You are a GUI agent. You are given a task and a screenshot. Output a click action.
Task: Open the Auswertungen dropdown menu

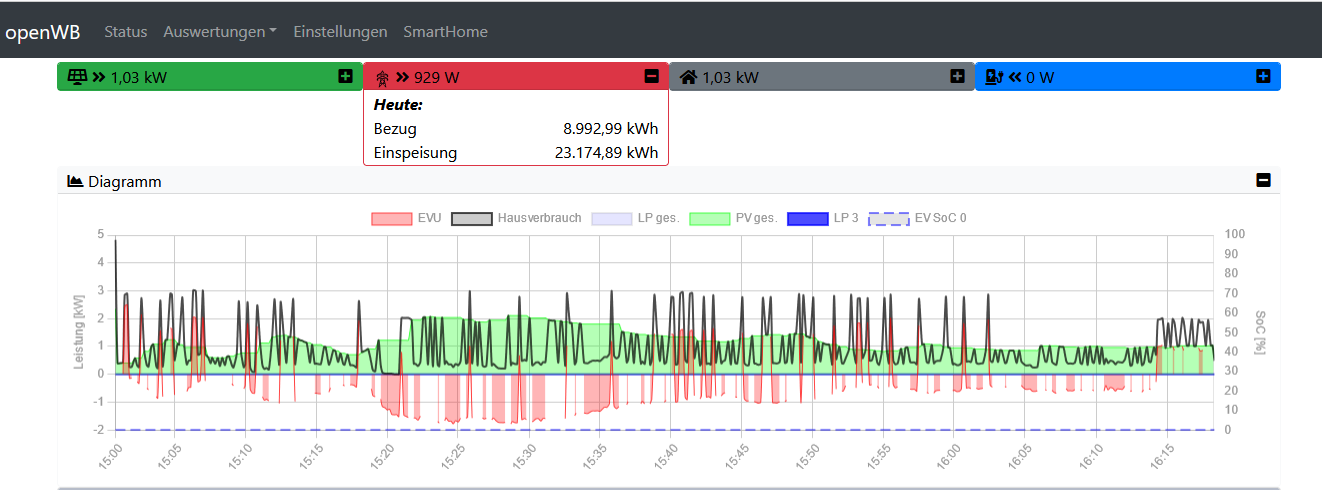(220, 32)
